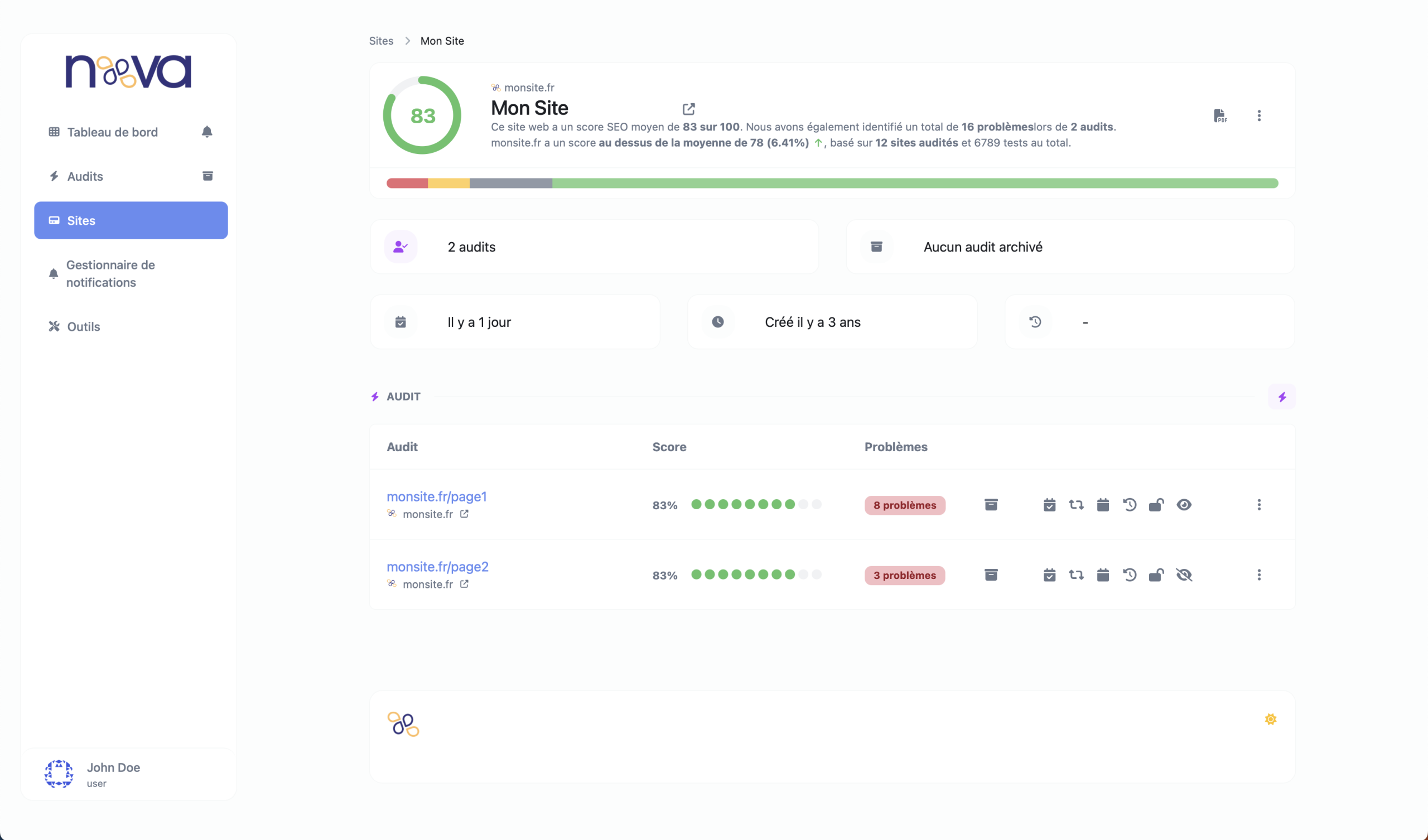The height and width of the screenshot is (840, 1428).
Task: Click the history icon in monsite.fr/page1 row
Action: pyautogui.click(x=1130, y=504)
